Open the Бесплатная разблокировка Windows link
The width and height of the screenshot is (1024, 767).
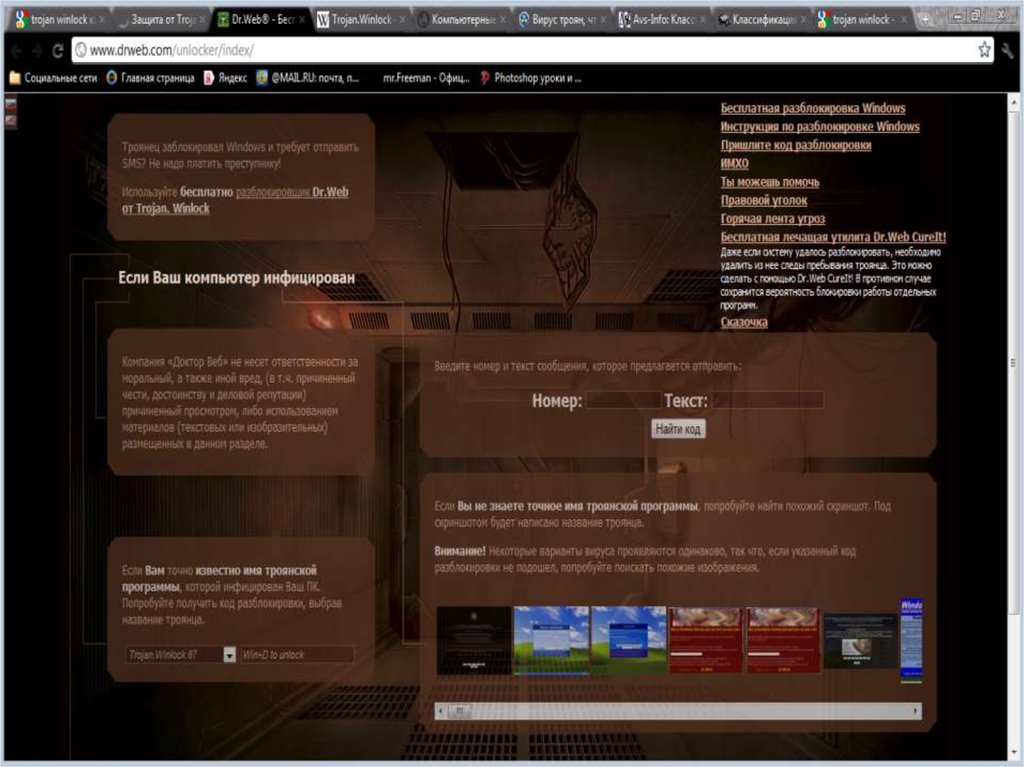[813, 108]
